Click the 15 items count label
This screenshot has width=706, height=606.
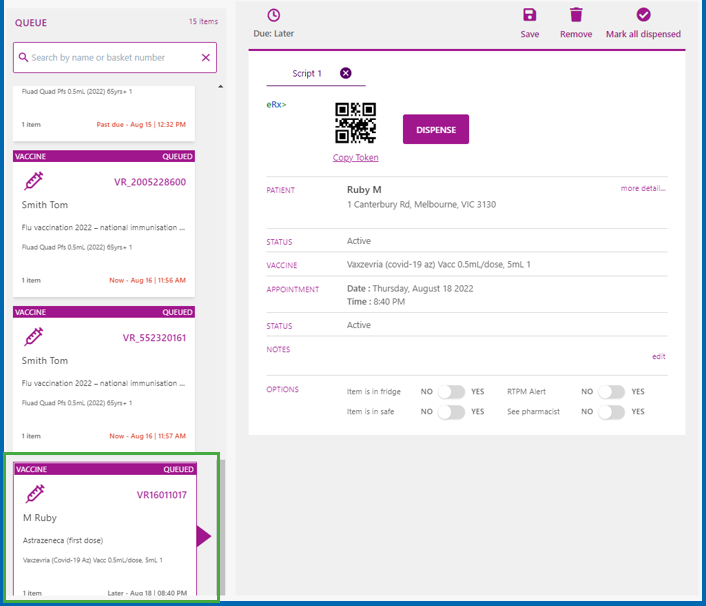click(x=203, y=21)
